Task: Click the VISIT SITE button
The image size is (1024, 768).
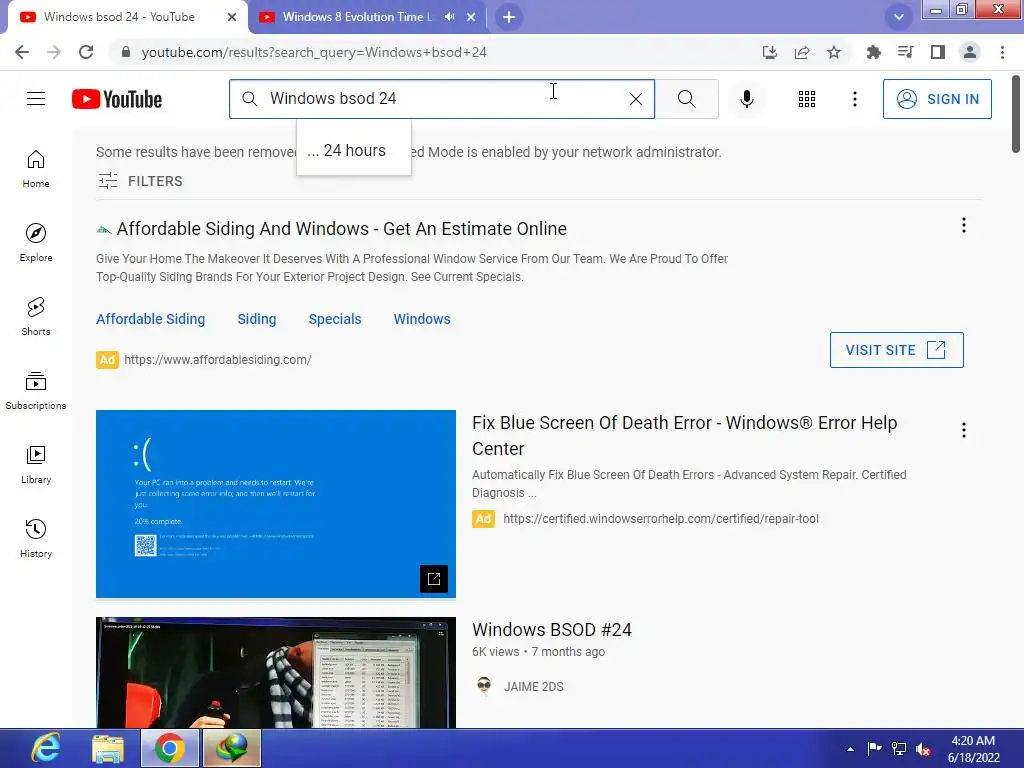Action: [897, 350]
